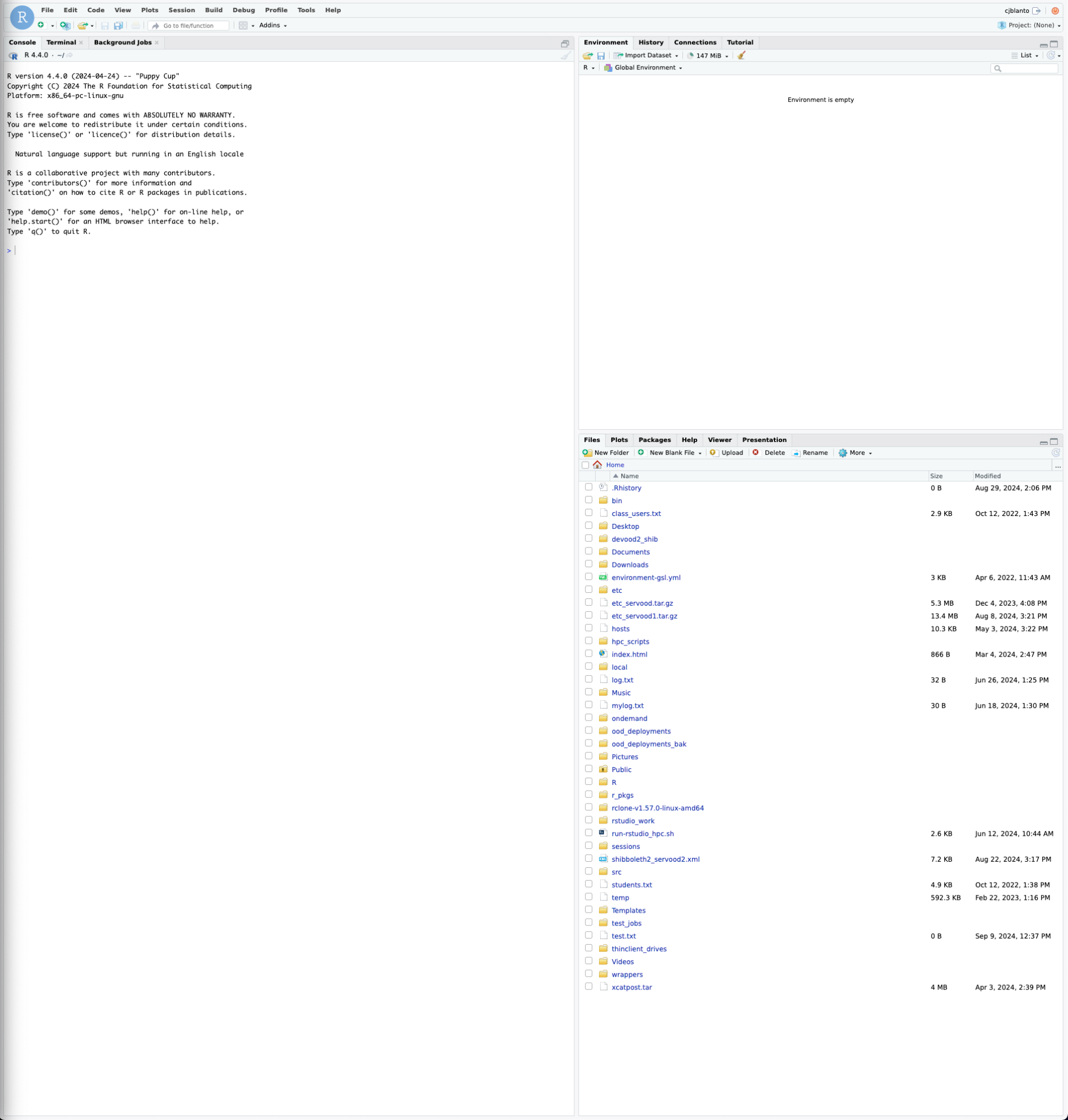Open the hpc_scripts folder
Screen dimensions: 1068x1120
point(630,642)
